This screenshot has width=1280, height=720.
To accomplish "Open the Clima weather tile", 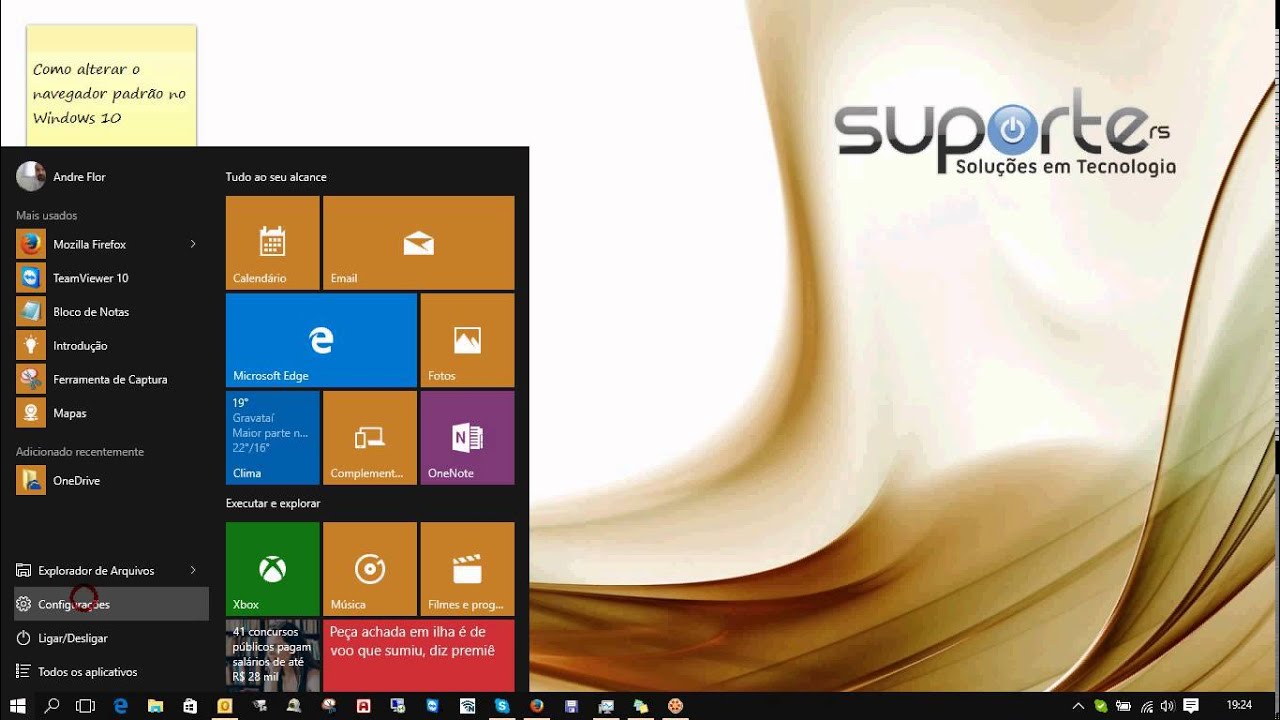I will [x=273, y=437].
